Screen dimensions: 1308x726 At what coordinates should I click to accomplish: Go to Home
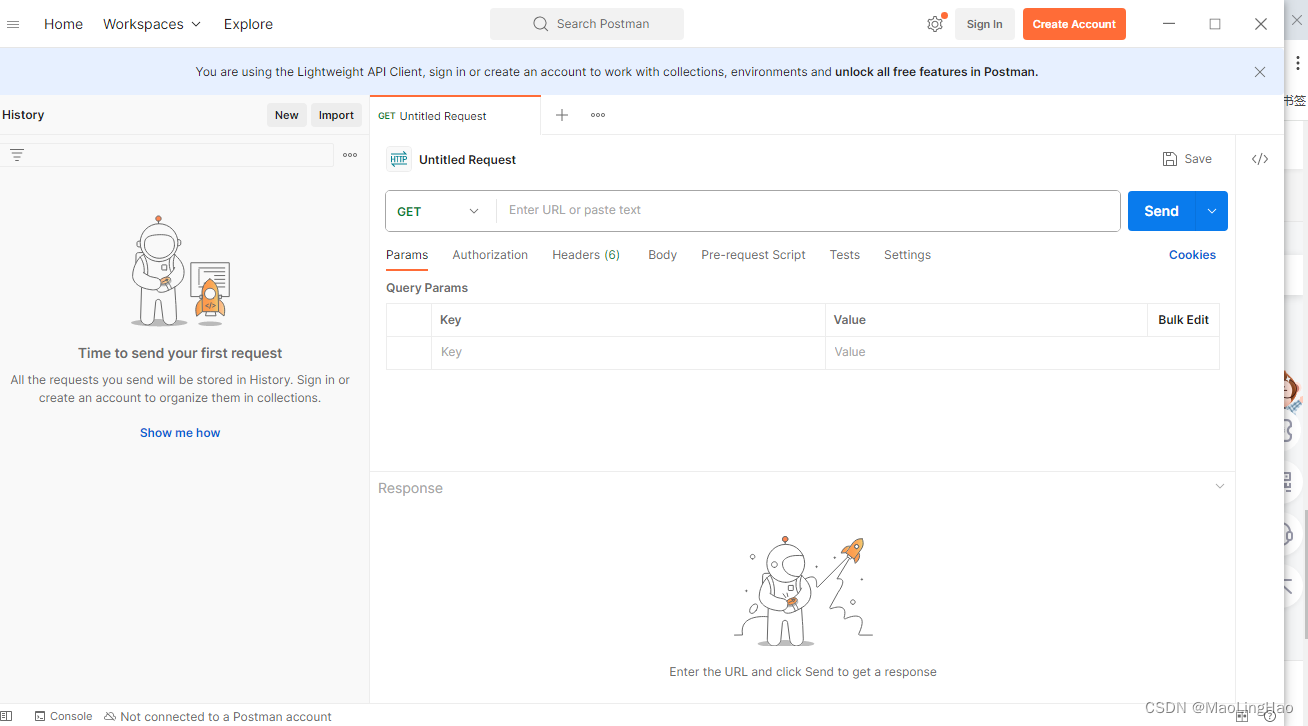[x=63, y=24]
